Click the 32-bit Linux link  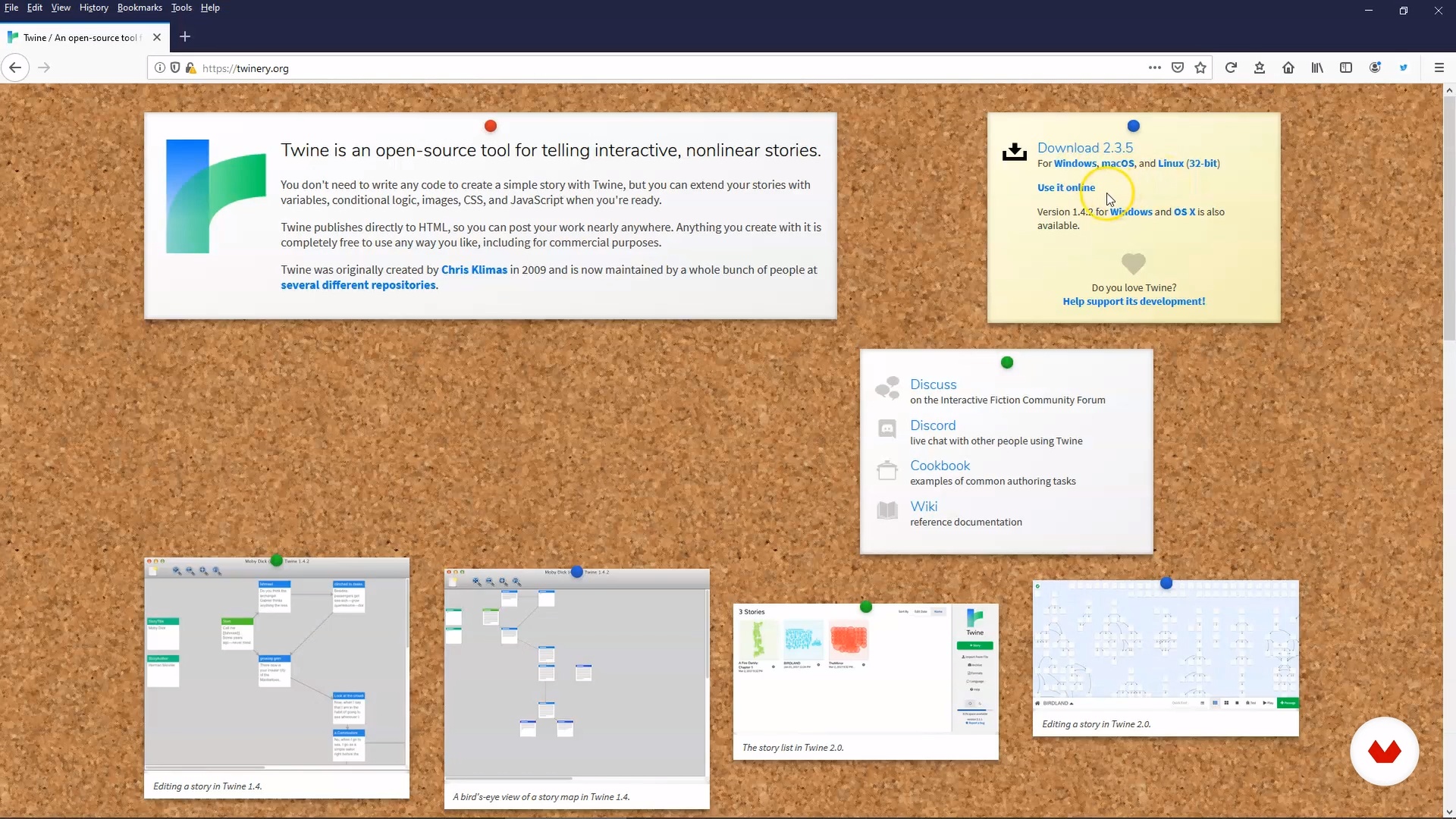coord(1202,163)
